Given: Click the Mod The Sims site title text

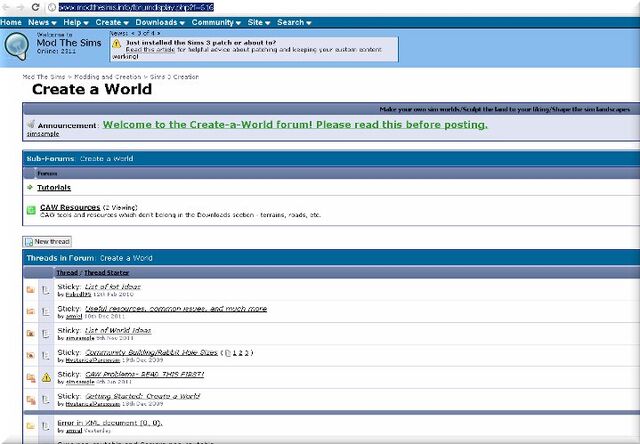Looking at the screenshot, I should pos(69,42).
